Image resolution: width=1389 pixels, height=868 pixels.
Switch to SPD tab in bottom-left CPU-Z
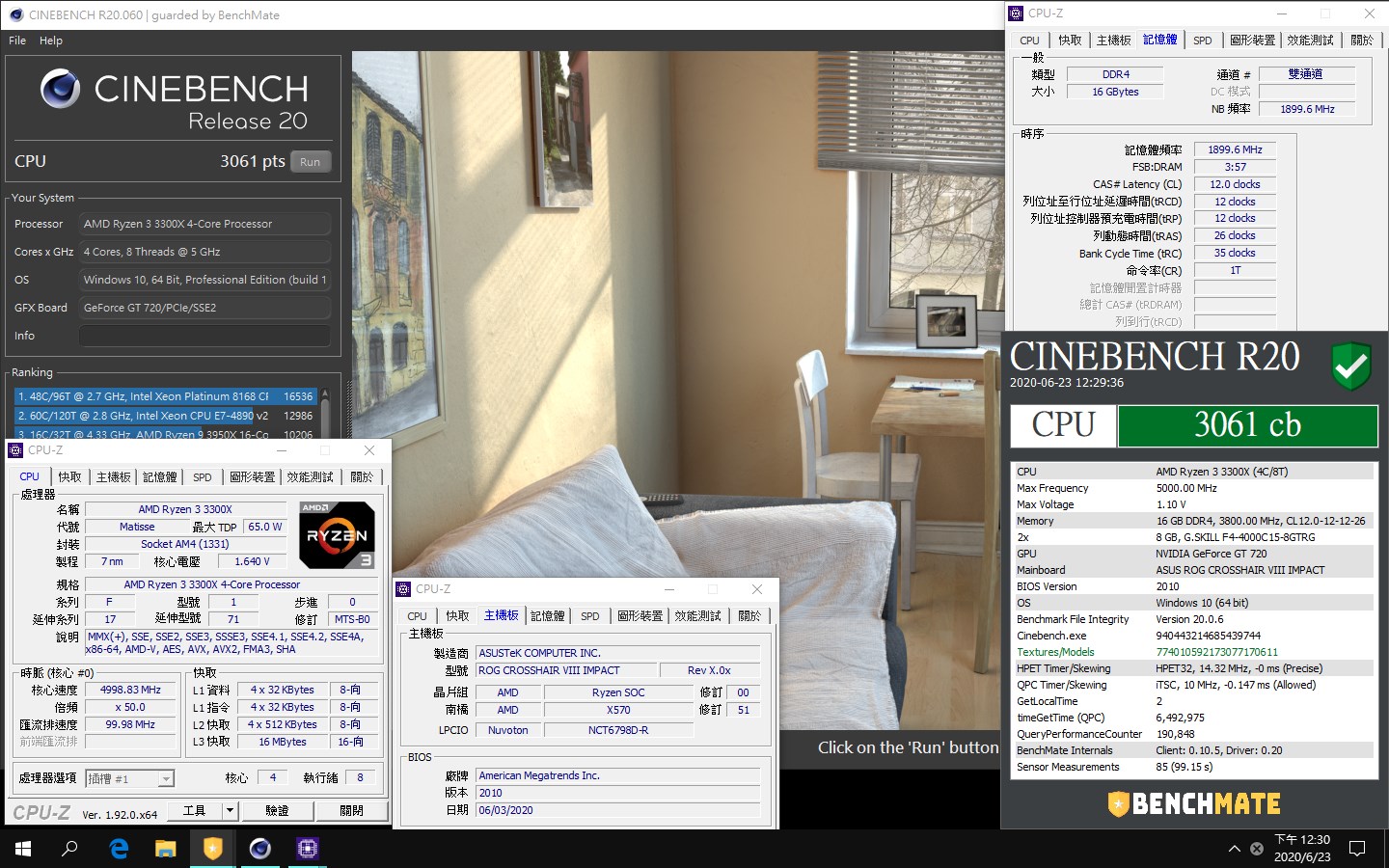[x=202, y=477]
